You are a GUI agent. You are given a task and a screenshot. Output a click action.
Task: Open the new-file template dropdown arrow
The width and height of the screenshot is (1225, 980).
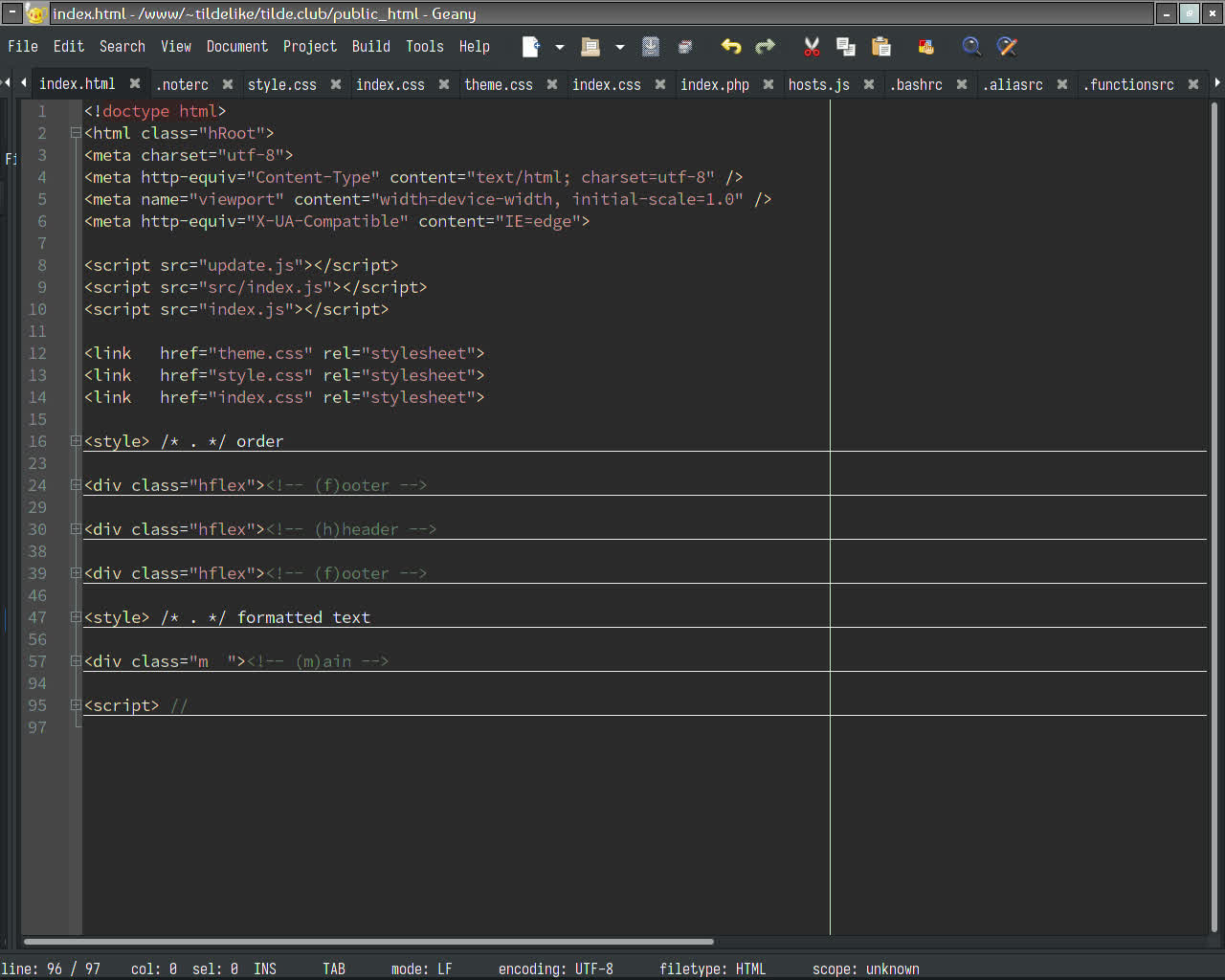coord(560,47)
